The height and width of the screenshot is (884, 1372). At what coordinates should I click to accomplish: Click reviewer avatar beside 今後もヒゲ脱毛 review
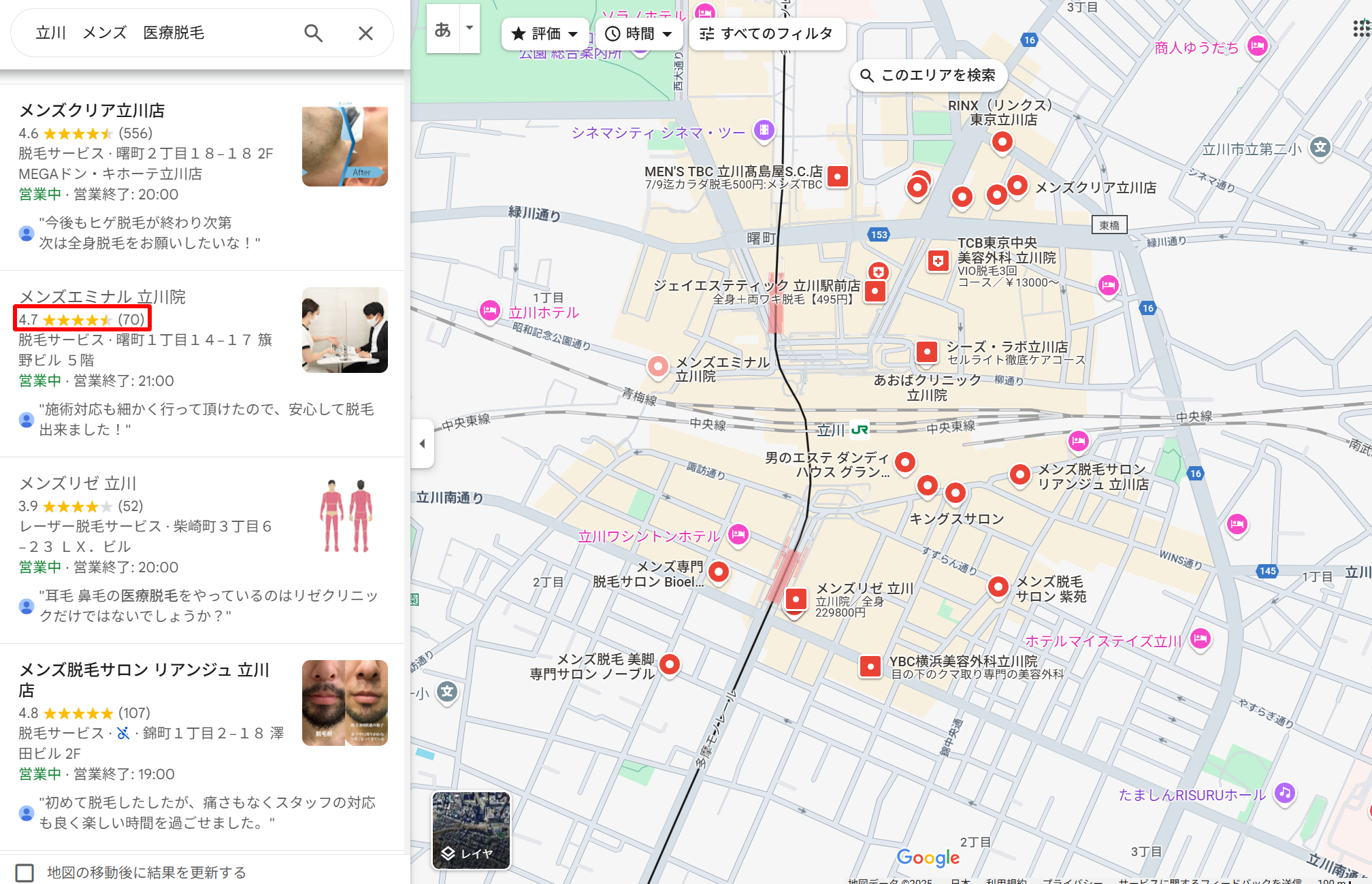coord(26,233)
